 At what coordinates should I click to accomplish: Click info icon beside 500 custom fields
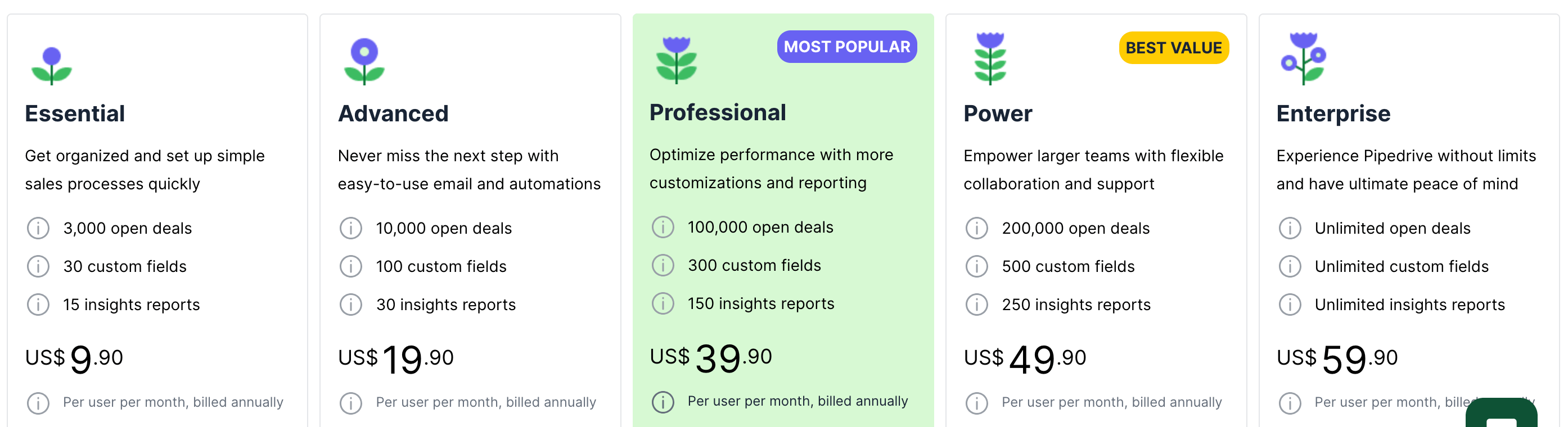pos(976,267)
